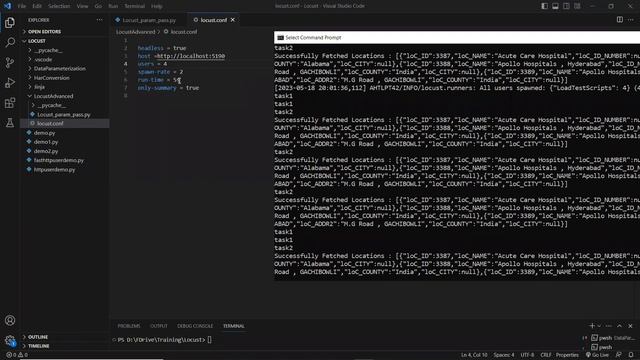Open the Run and Debug view

pyautogui.click(x=10, y=82)
